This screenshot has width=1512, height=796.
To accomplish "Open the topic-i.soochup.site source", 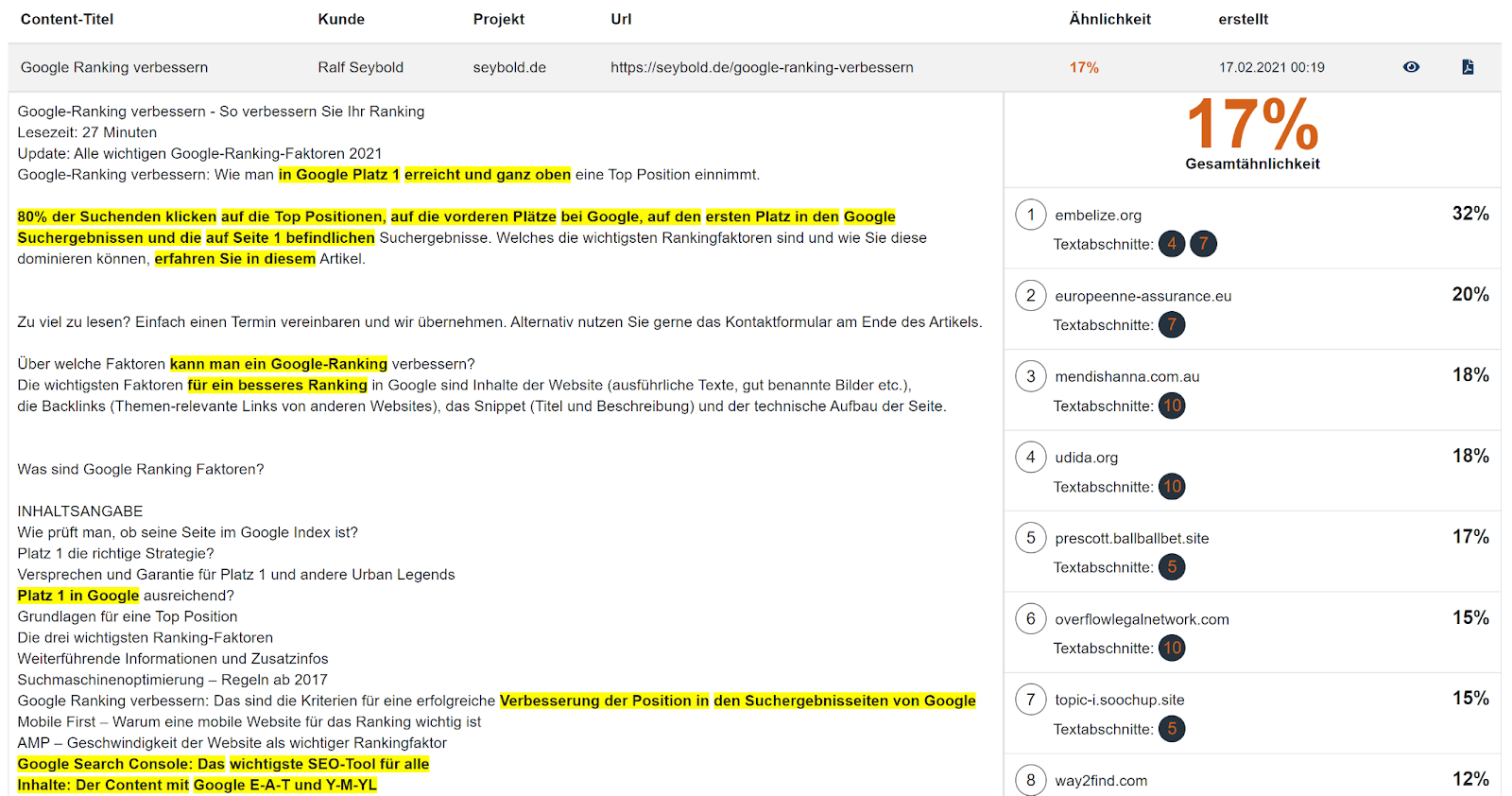I will (1120, 700).
